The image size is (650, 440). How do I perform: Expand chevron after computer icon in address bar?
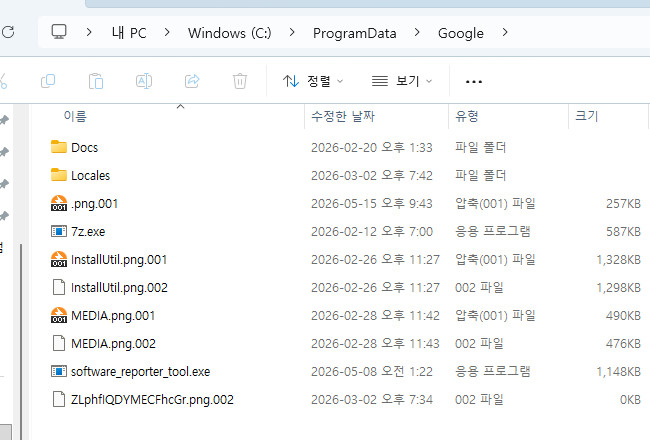coord(89,32)
